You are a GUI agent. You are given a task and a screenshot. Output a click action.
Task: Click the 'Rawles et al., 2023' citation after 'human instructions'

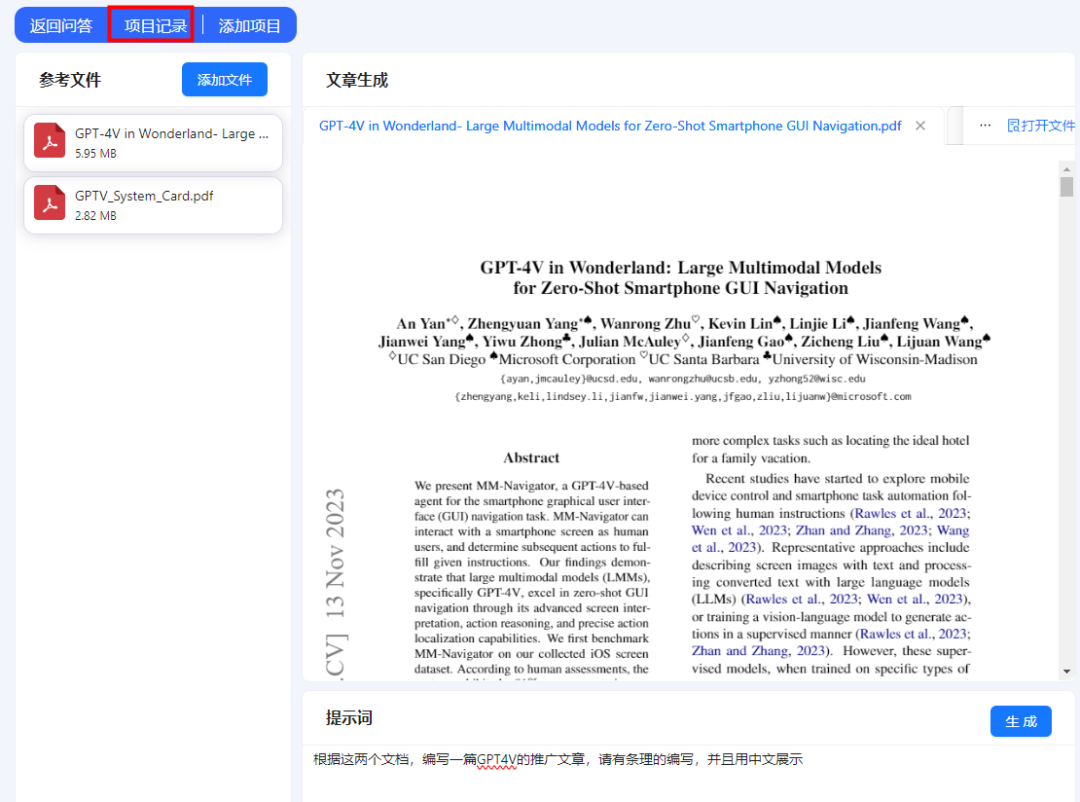point(911,513)
